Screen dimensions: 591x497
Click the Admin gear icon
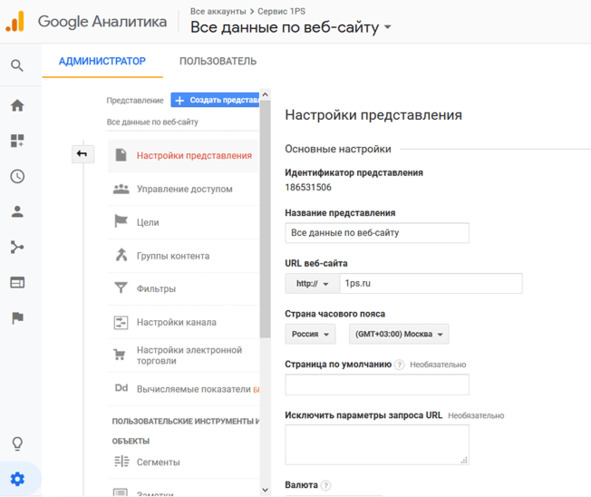click(x=17, y=479)
